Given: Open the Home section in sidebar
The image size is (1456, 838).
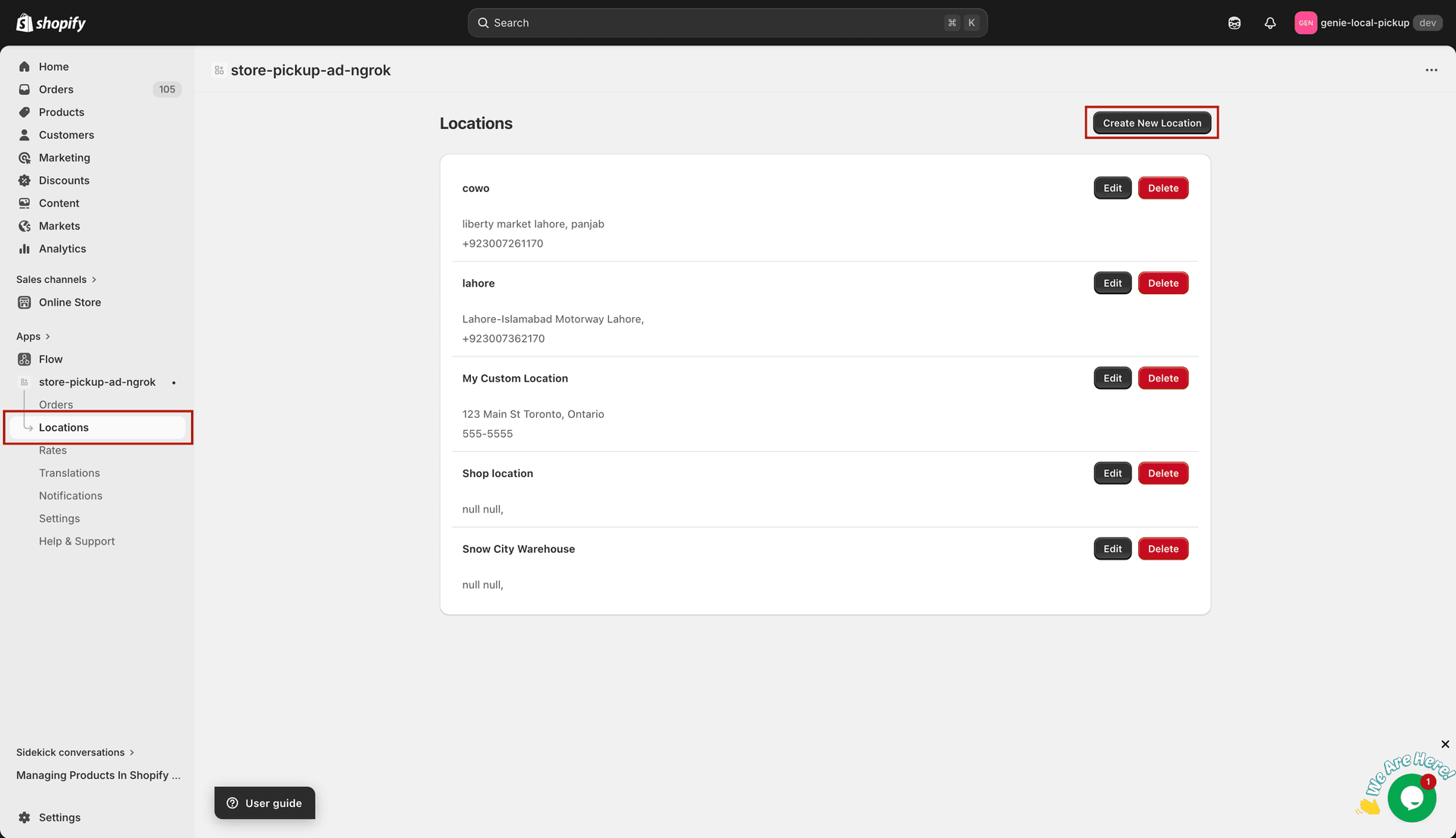Looking at the screenshot, I should 53,67.
